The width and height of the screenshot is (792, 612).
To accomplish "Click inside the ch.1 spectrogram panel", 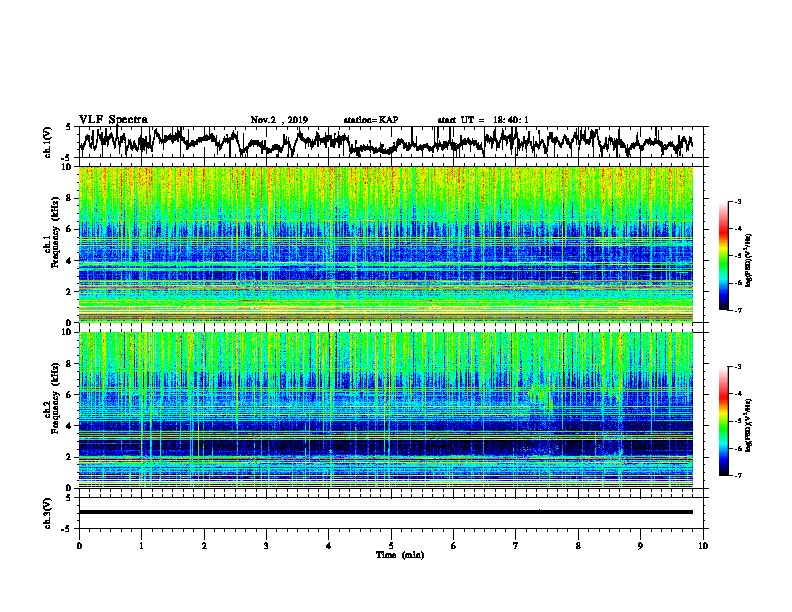I will 385,244.
